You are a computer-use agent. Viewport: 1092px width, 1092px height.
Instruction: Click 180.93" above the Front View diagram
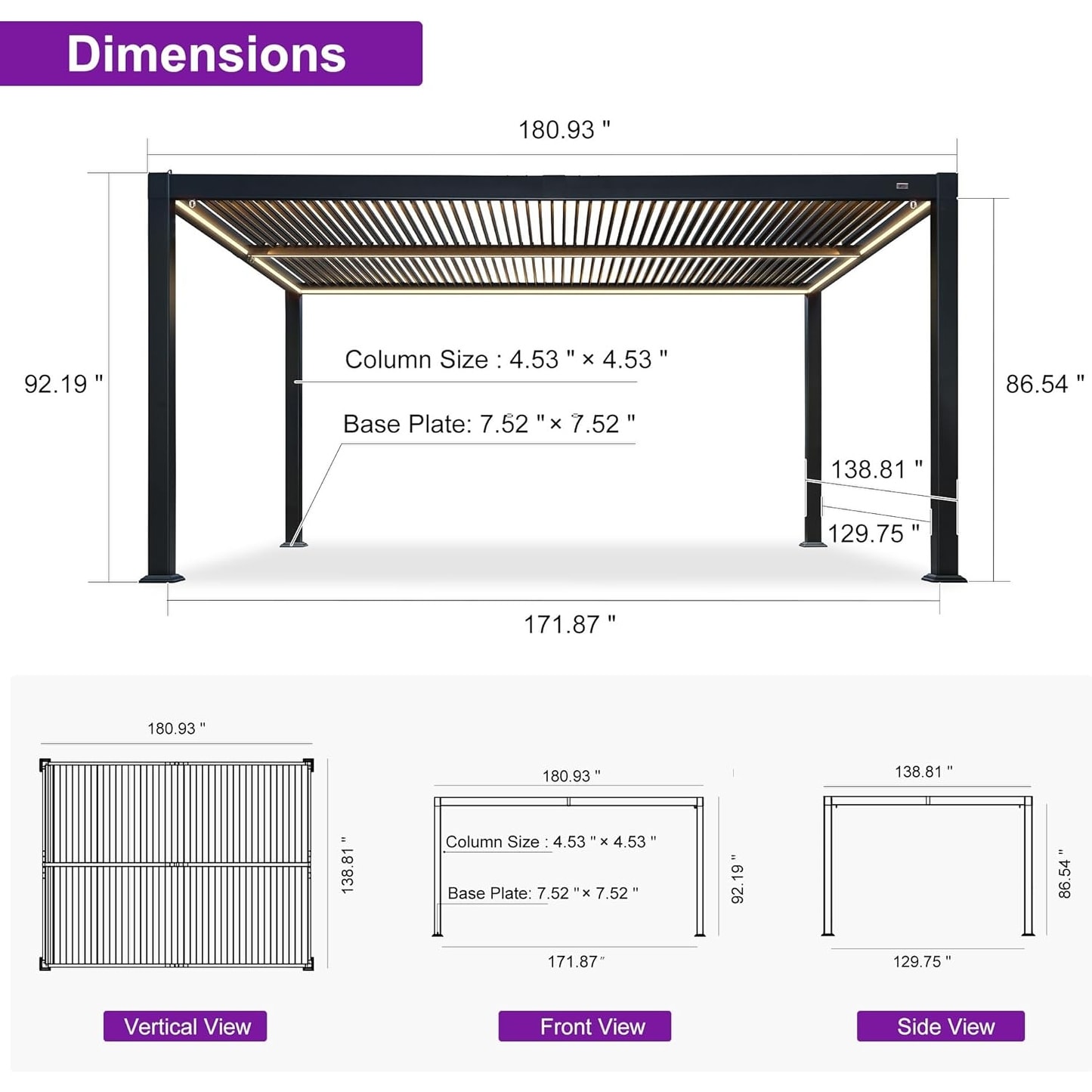pyautogui.click(x=571, y=776)
